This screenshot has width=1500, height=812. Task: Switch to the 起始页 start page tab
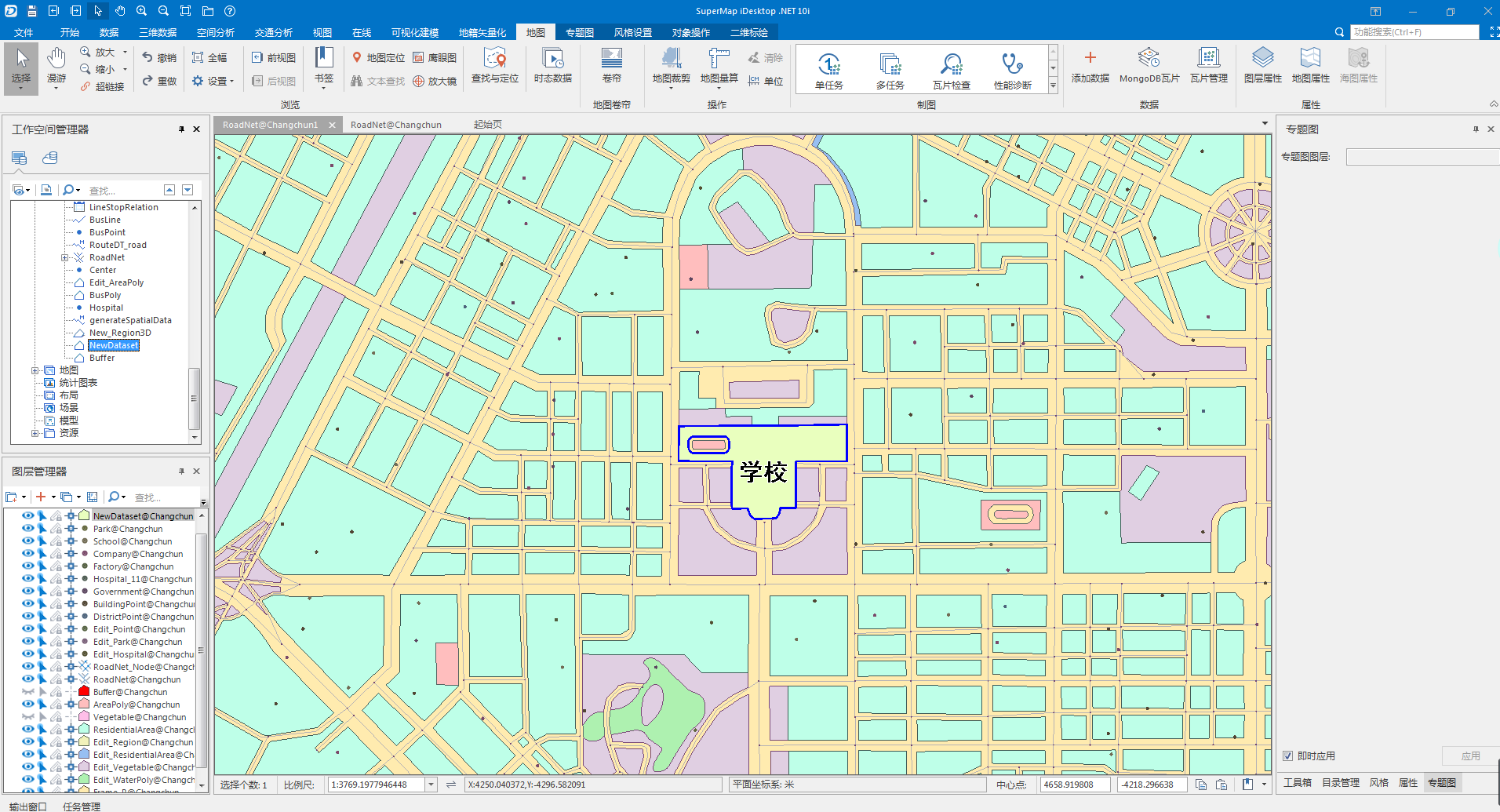pyautogui.click(x=488, y=125)
